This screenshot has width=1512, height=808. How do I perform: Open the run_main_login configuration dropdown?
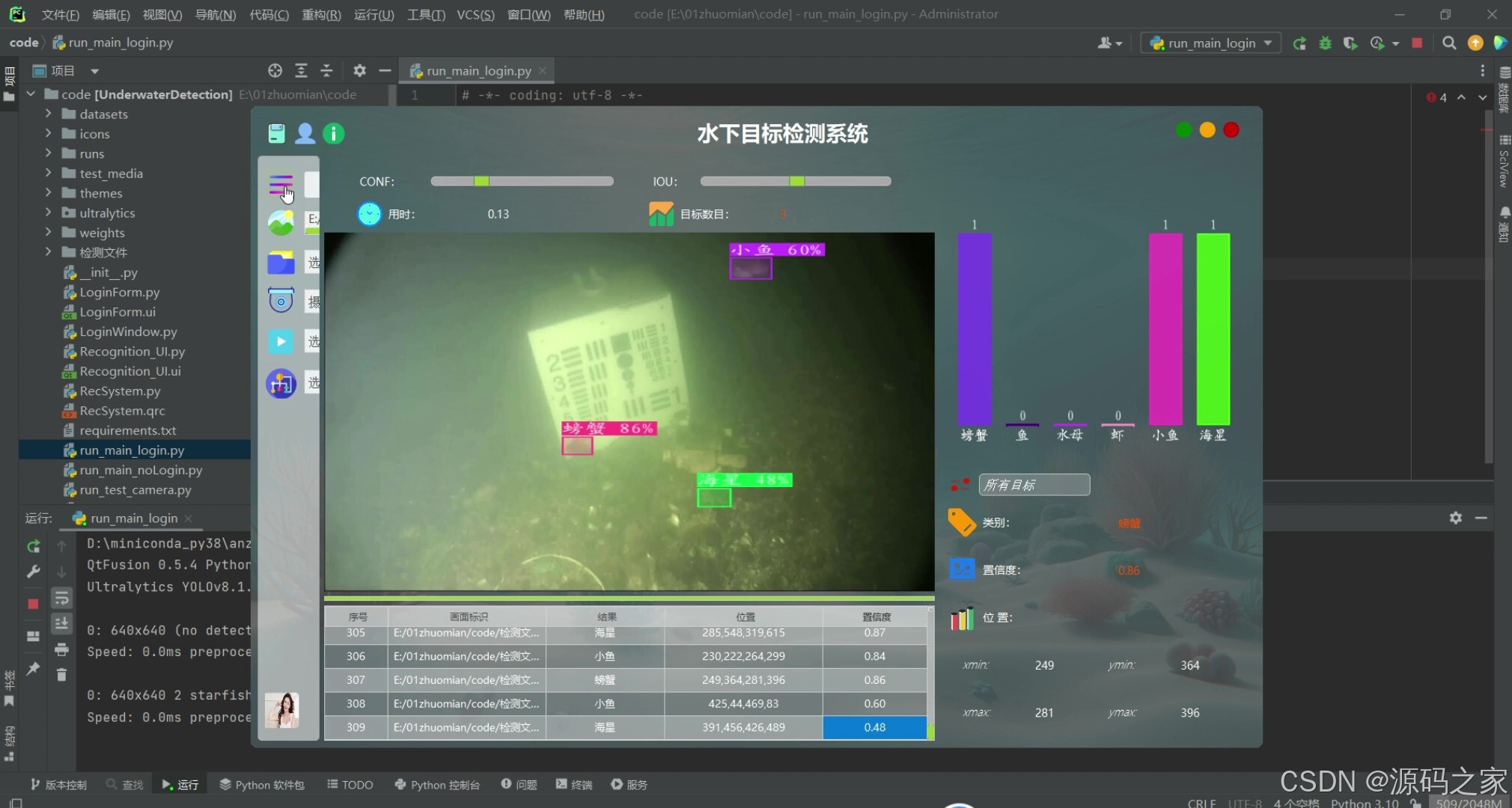coord(1210,43)
